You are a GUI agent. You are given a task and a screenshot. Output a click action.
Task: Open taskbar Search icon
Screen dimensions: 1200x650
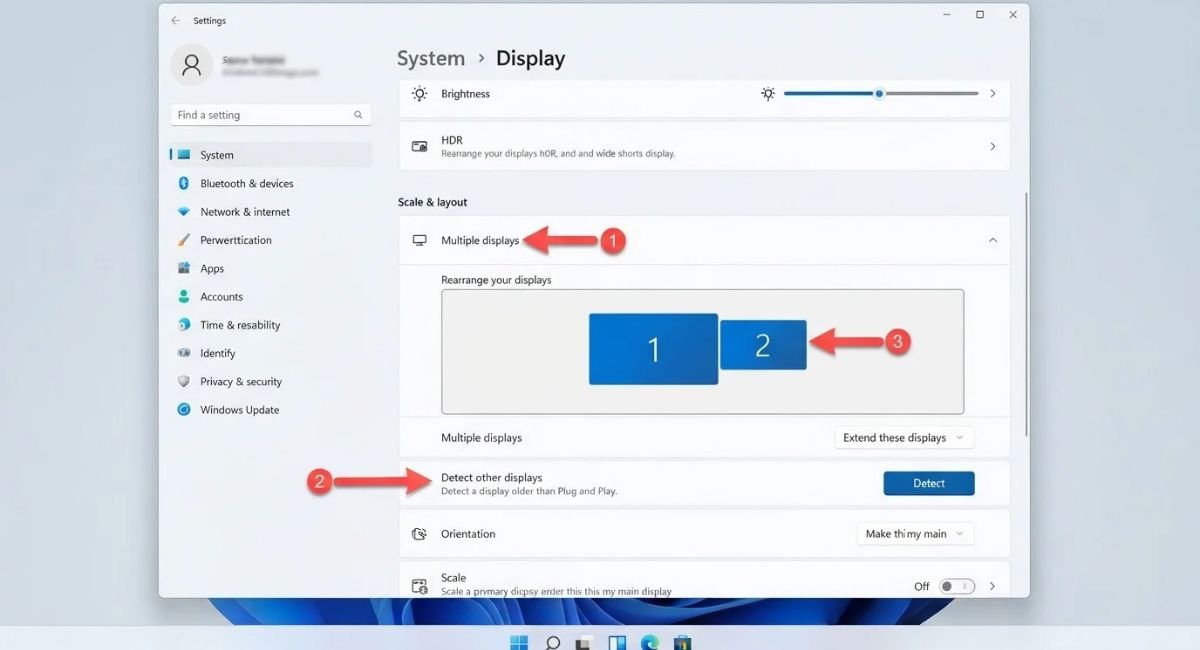coord(552,642)
